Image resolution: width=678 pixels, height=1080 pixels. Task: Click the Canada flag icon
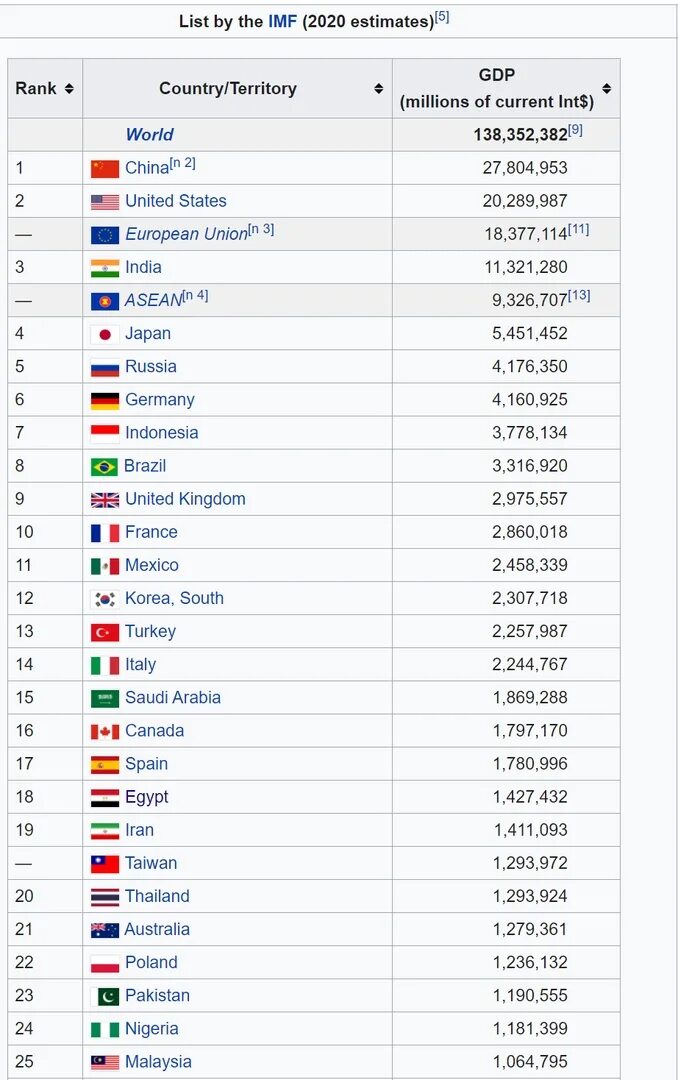point(105,731)
